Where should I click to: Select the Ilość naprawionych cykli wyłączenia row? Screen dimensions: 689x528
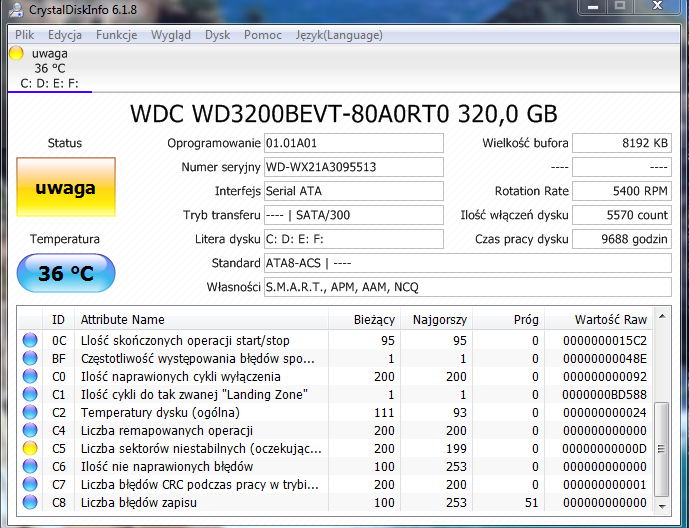(335, 376)
